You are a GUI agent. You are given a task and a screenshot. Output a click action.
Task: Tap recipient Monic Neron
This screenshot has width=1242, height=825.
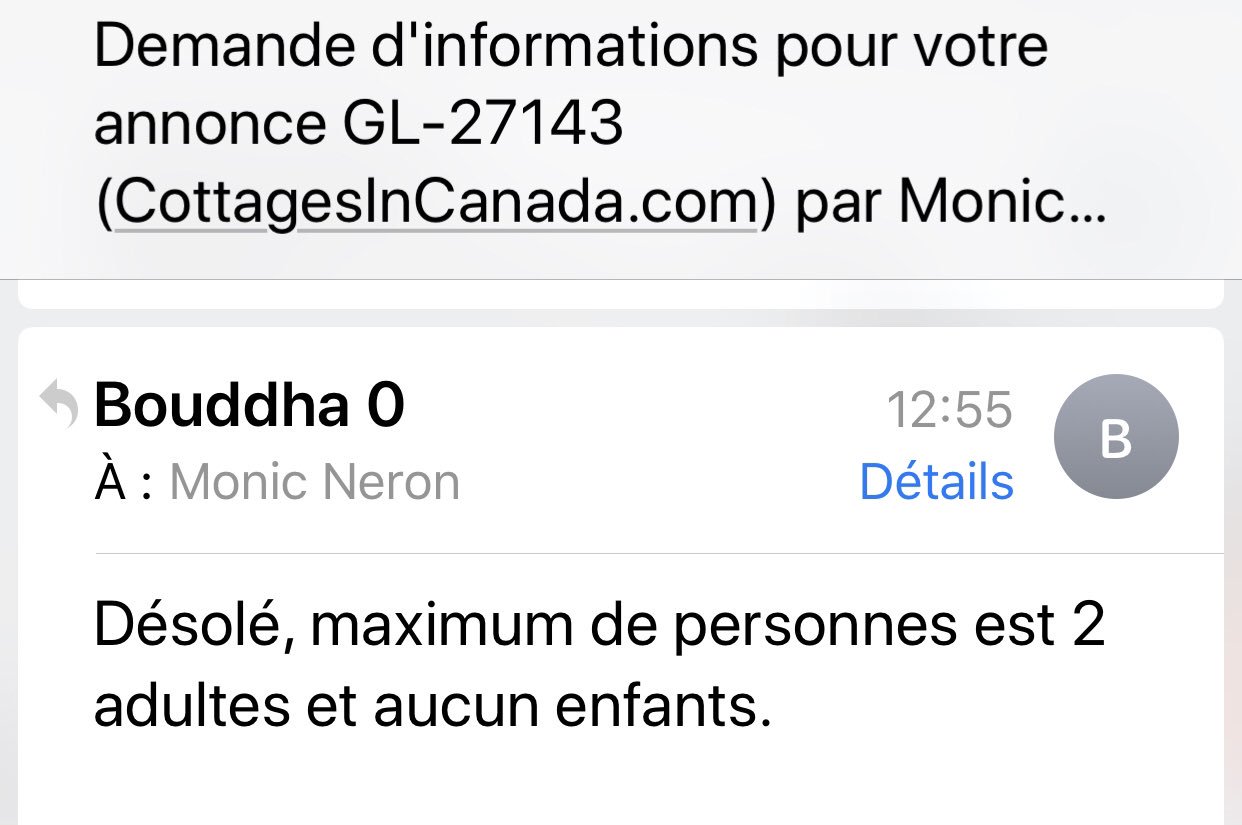[x=315, y=482]
